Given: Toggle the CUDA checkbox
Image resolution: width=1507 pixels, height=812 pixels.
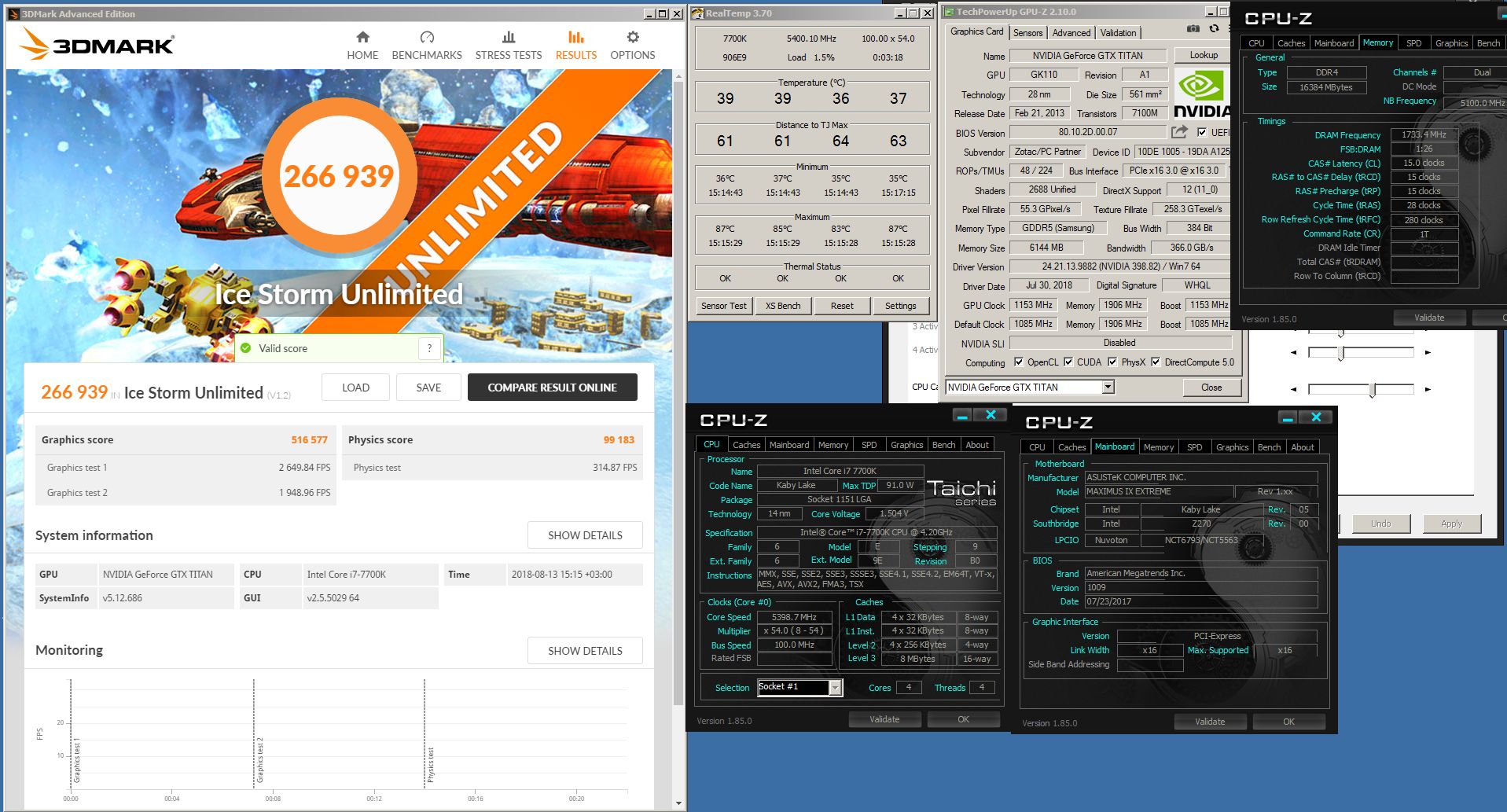Looking at the screenshot, I should (1068, 362).
